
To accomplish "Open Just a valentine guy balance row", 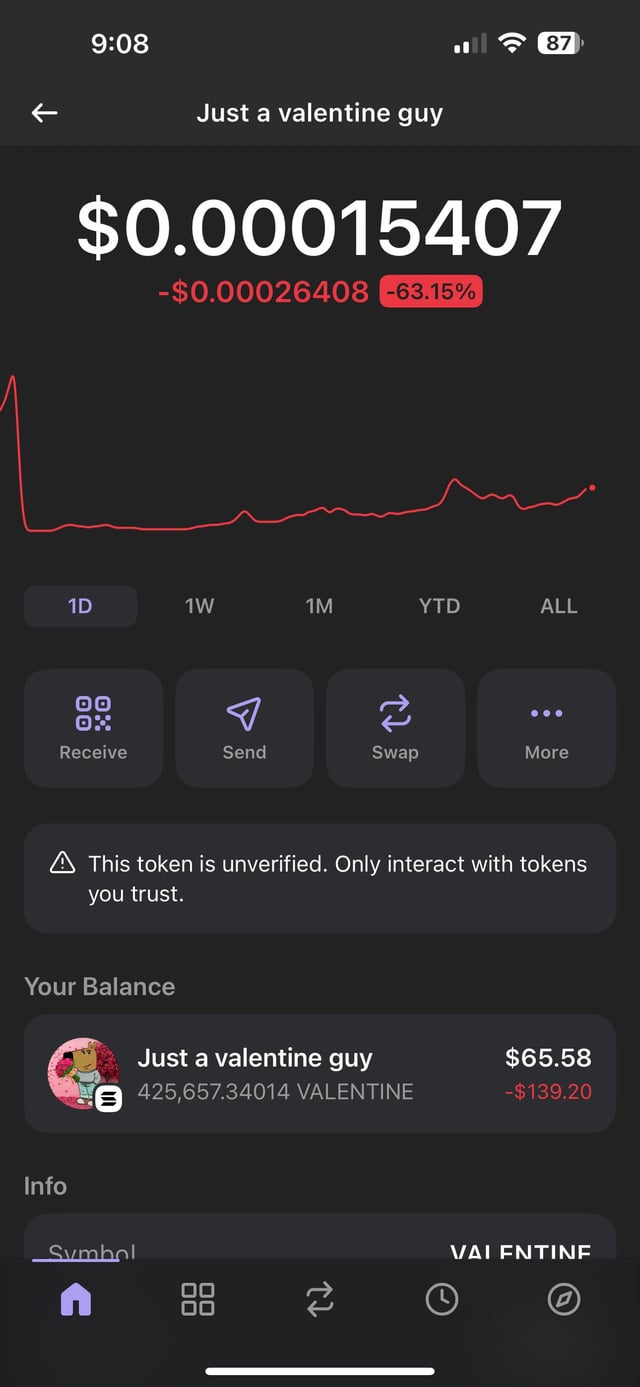I will (x=320, y=1074).
